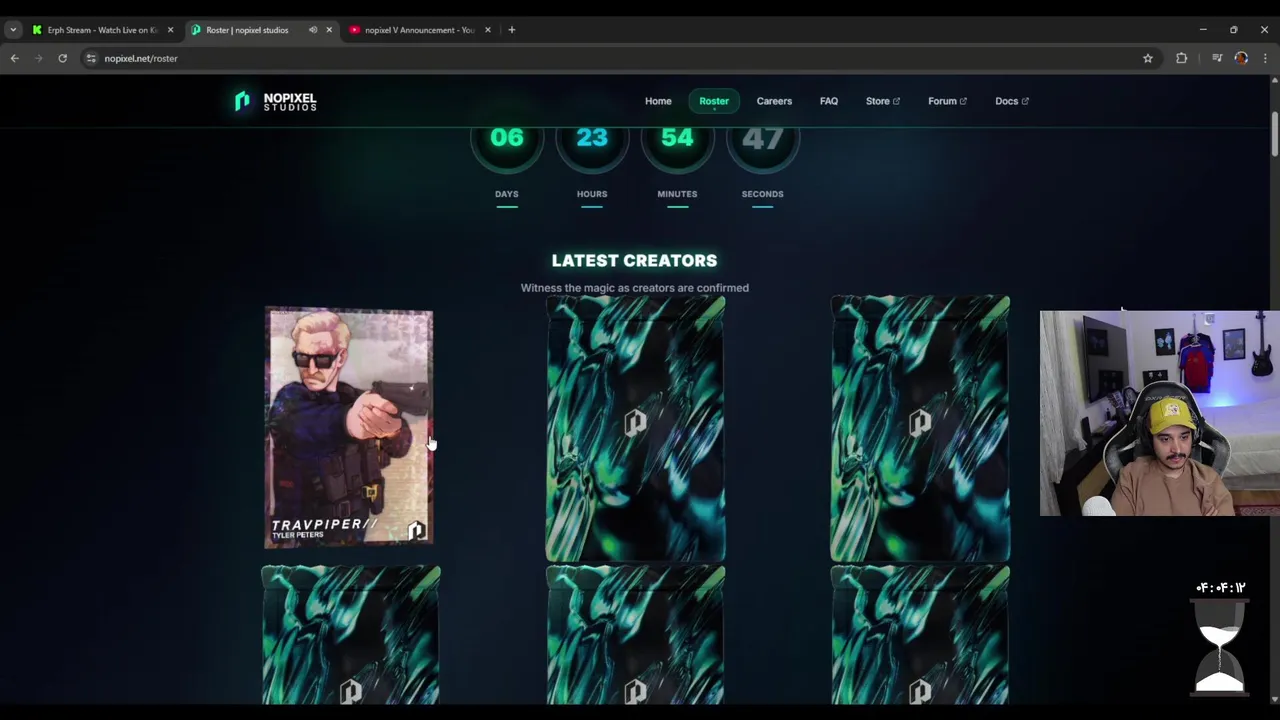1280x720 pixels.
Task: Click the NoPixel Studios logo
Action: pos(275,101)
